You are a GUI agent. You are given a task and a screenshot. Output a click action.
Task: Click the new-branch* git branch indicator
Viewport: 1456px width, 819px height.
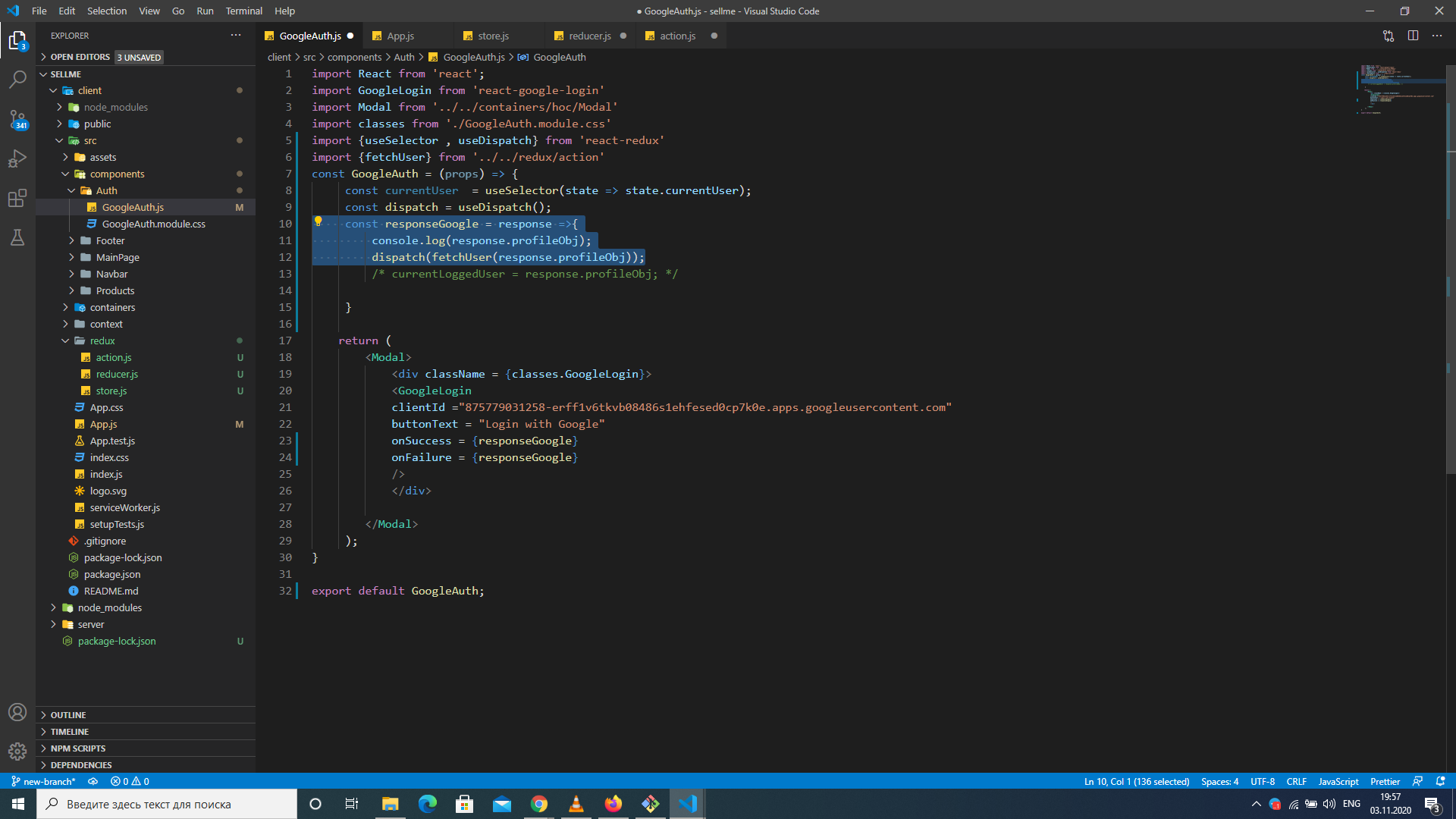(x=43, y=781)
